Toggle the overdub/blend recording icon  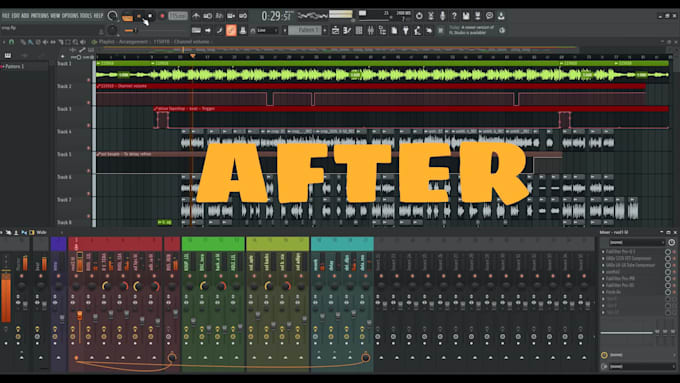pos(231,16)
